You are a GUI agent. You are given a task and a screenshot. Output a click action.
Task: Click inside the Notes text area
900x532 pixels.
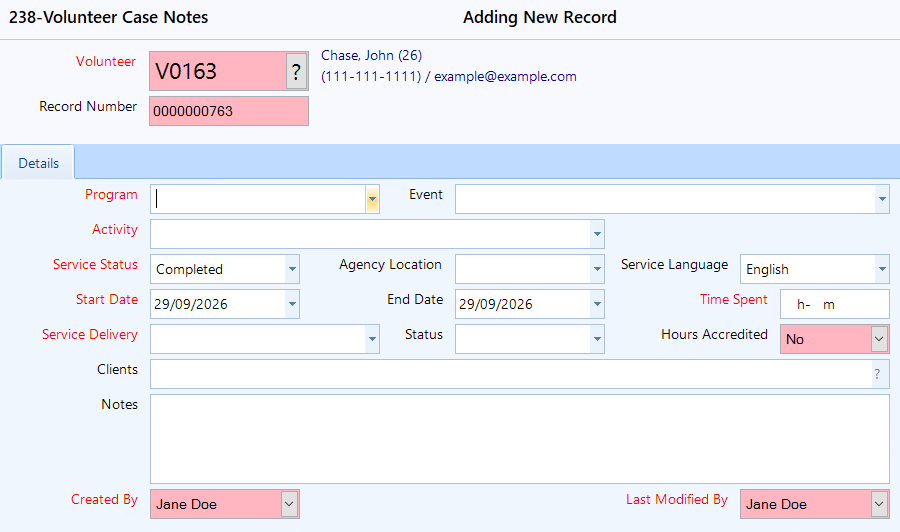point(520,439)
